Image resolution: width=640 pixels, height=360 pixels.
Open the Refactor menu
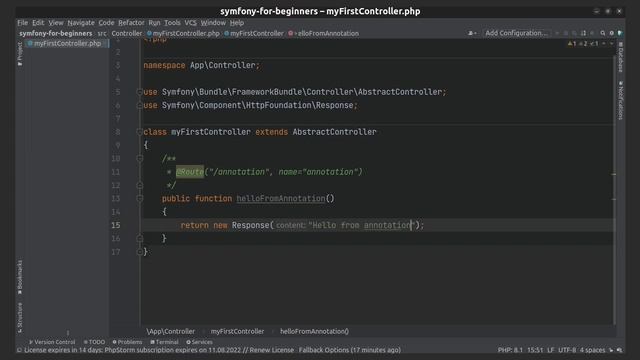click(131, 23)
